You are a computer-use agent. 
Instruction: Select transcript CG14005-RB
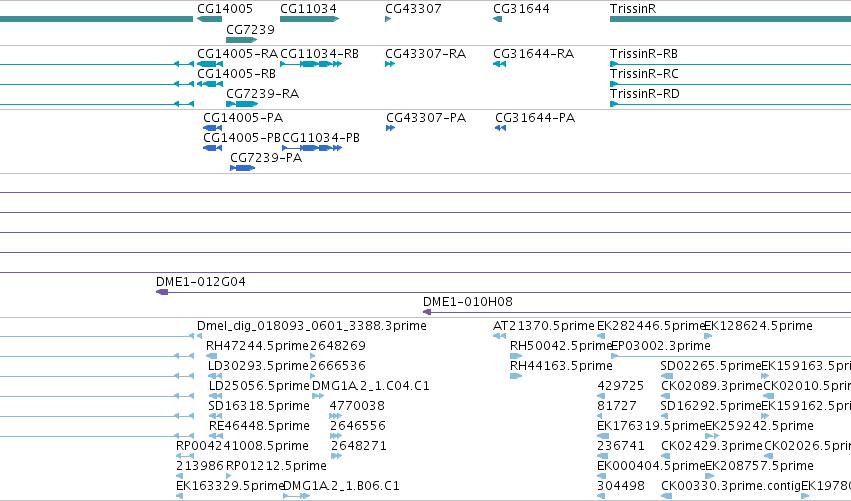(x=236, y=73)
